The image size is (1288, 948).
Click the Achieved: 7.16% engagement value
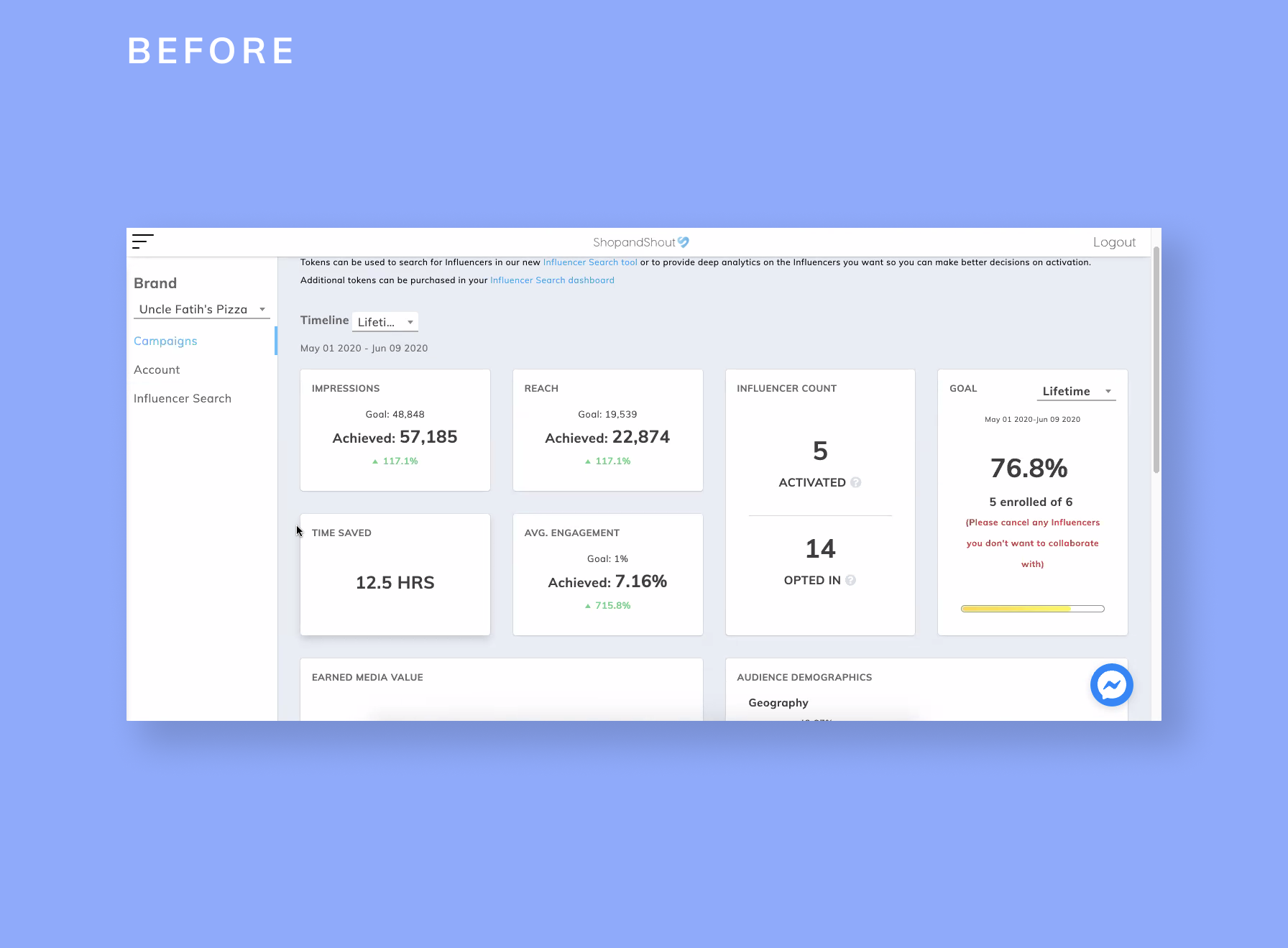(x=607, y=581)
